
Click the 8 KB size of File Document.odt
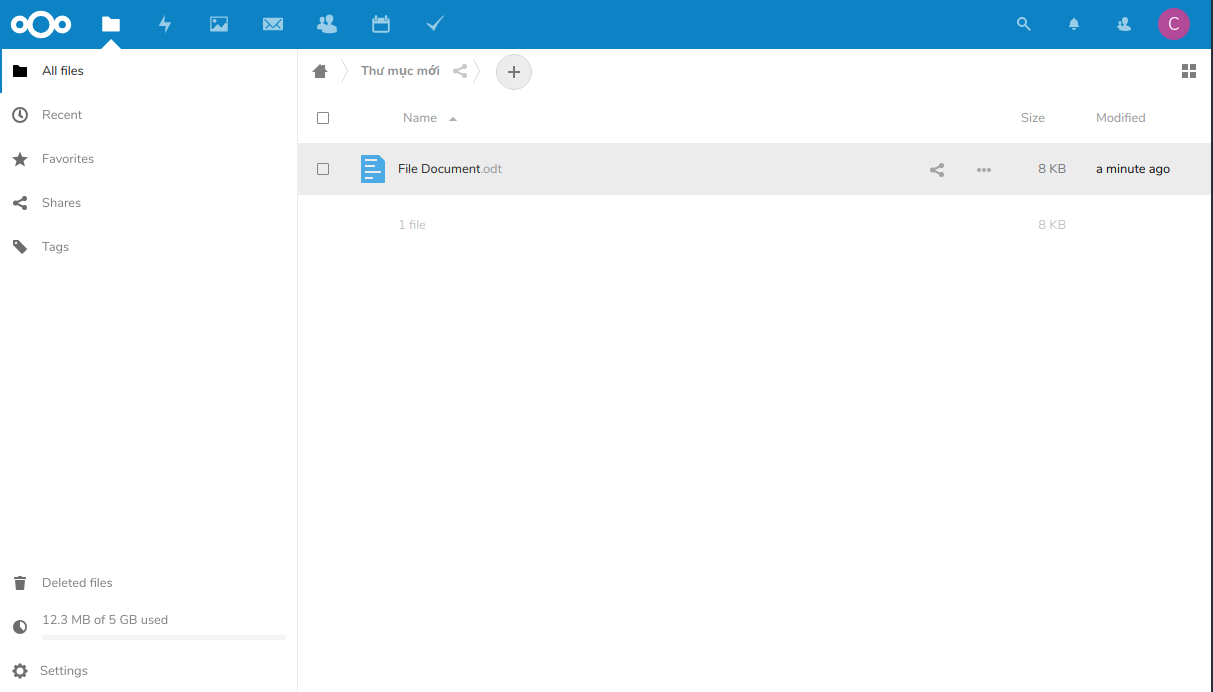[1052, 169]
